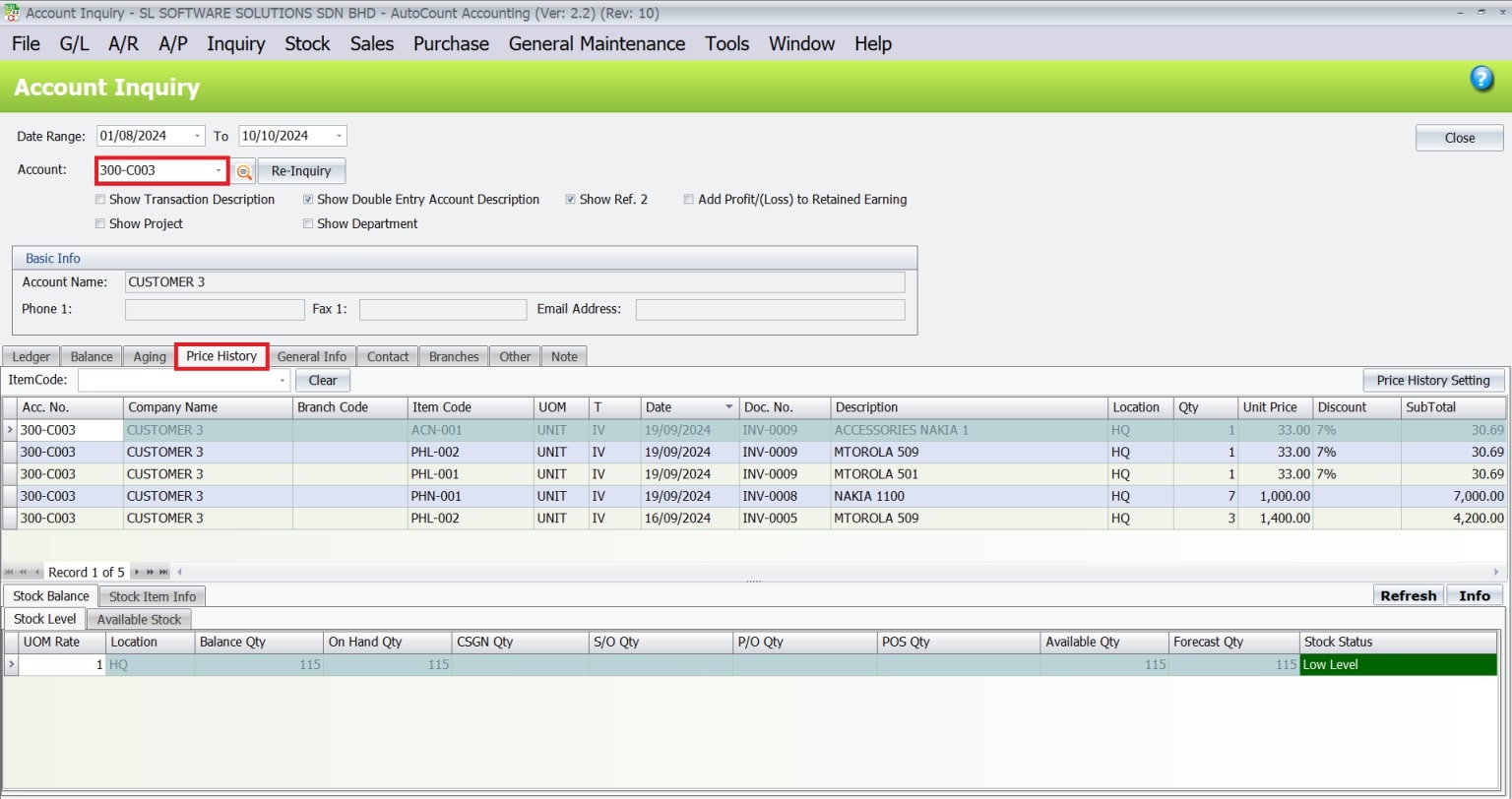This screenshot has width=1512, height=799.
Task: Uncheck Show Ref. 2
Action: 570,199
